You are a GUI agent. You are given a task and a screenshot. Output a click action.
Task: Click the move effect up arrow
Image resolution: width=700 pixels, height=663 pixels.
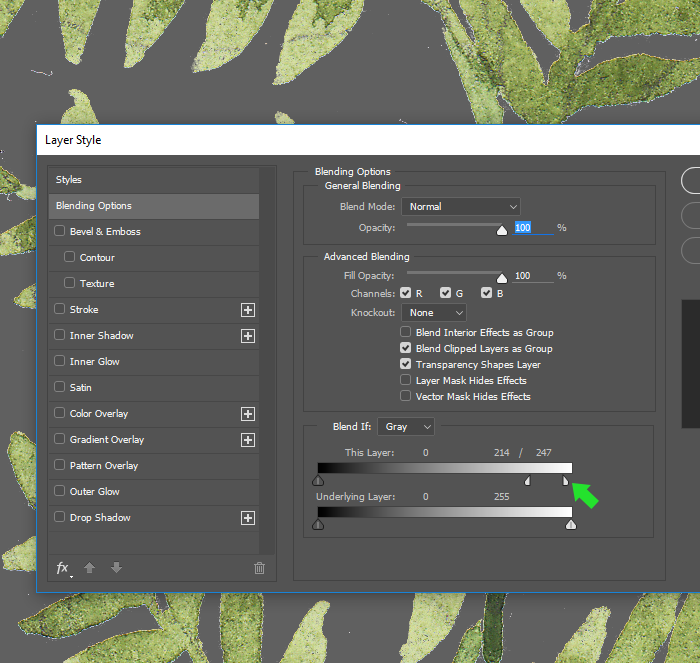click(x=89, y=568)
